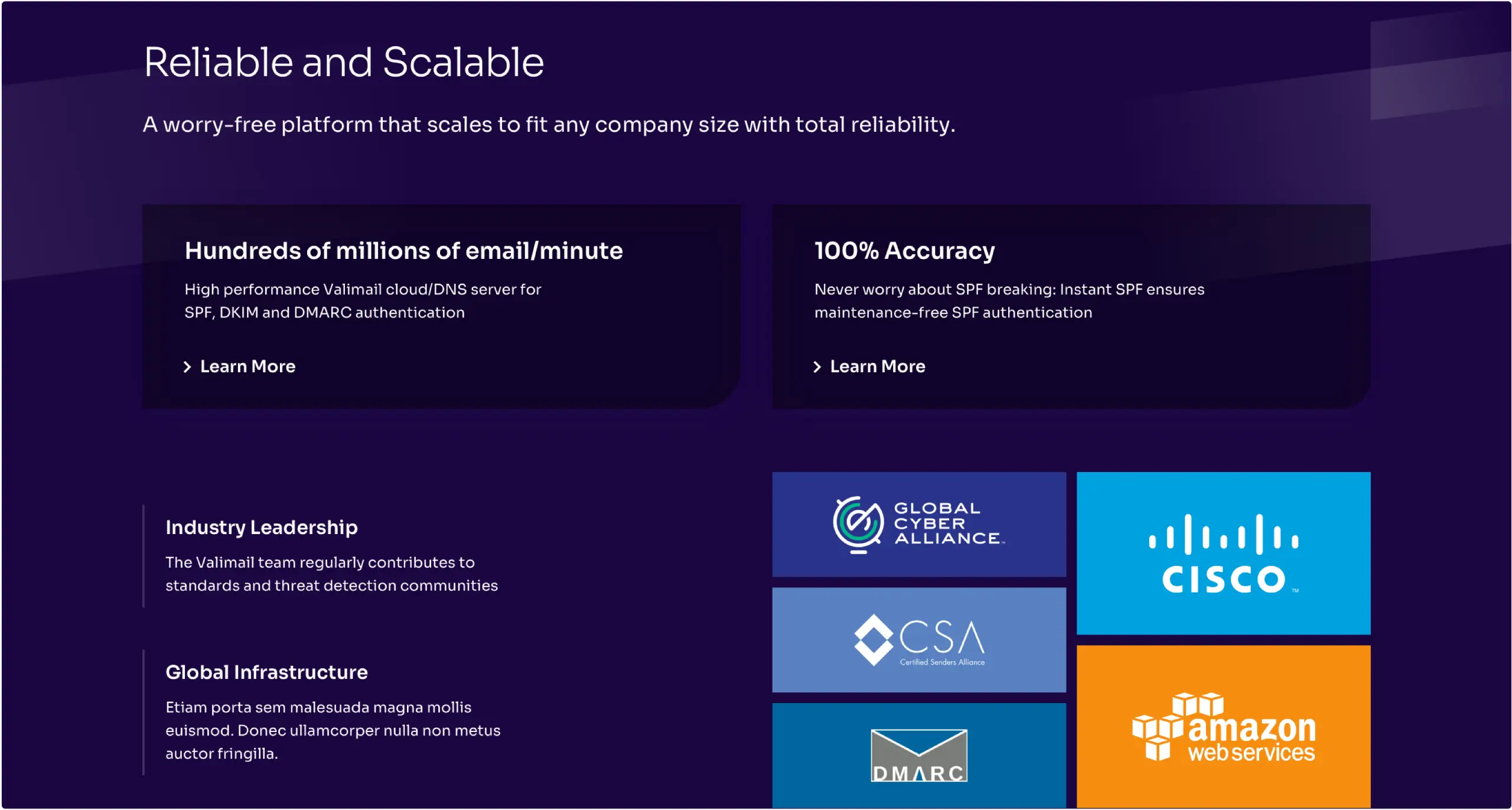Open the Amazon Web Services logo tile

click(x=1223, y=727)
